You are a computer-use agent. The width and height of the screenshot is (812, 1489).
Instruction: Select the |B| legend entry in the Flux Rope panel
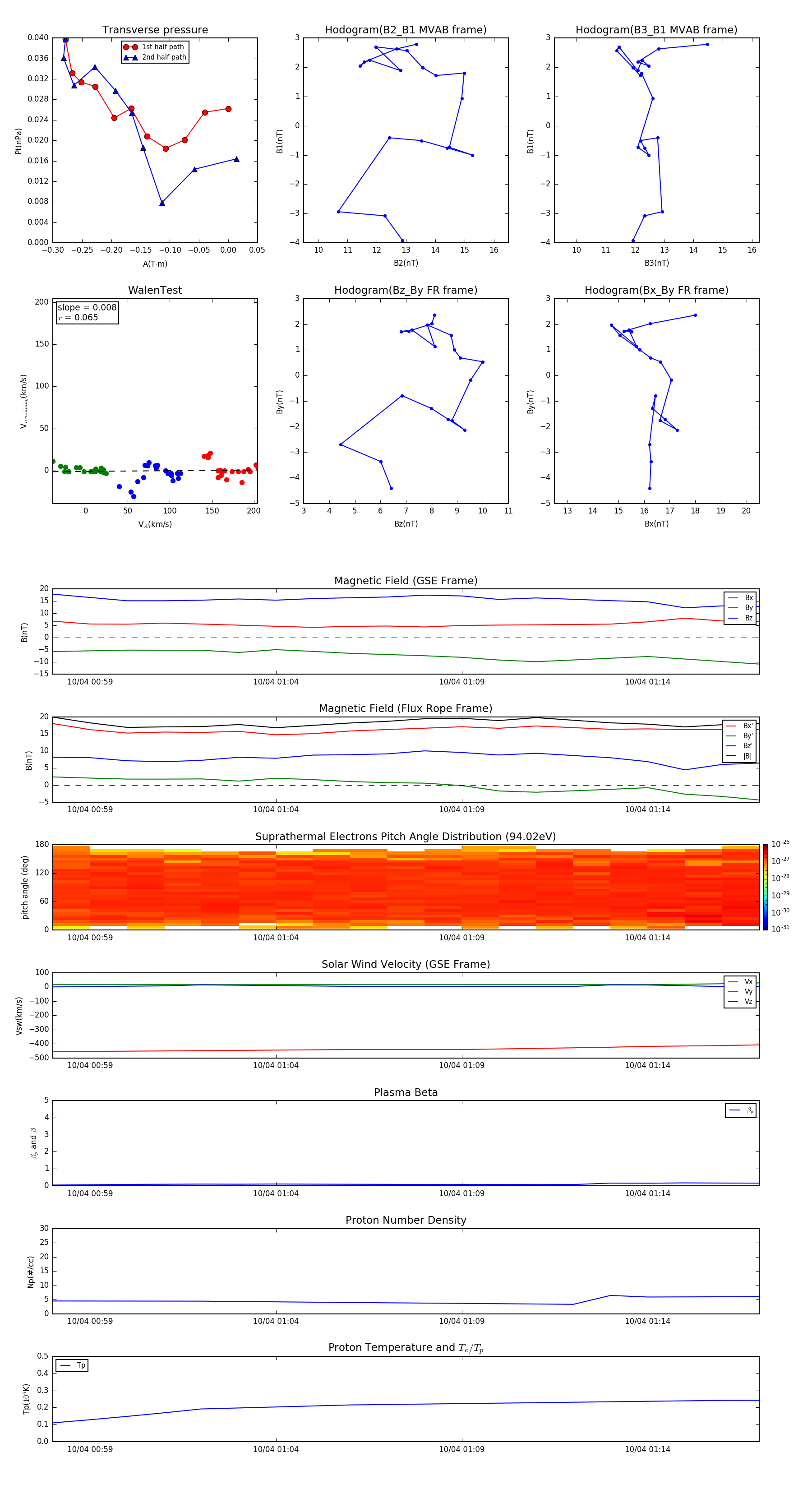(x=740, y=756)
